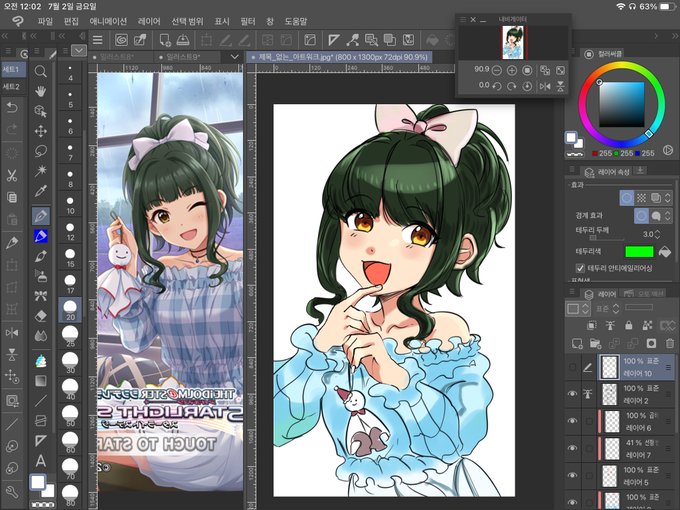Viewport: 680px width, 510px height.
Task: Select the Gradient tool
Action: [x=40, y=381]
